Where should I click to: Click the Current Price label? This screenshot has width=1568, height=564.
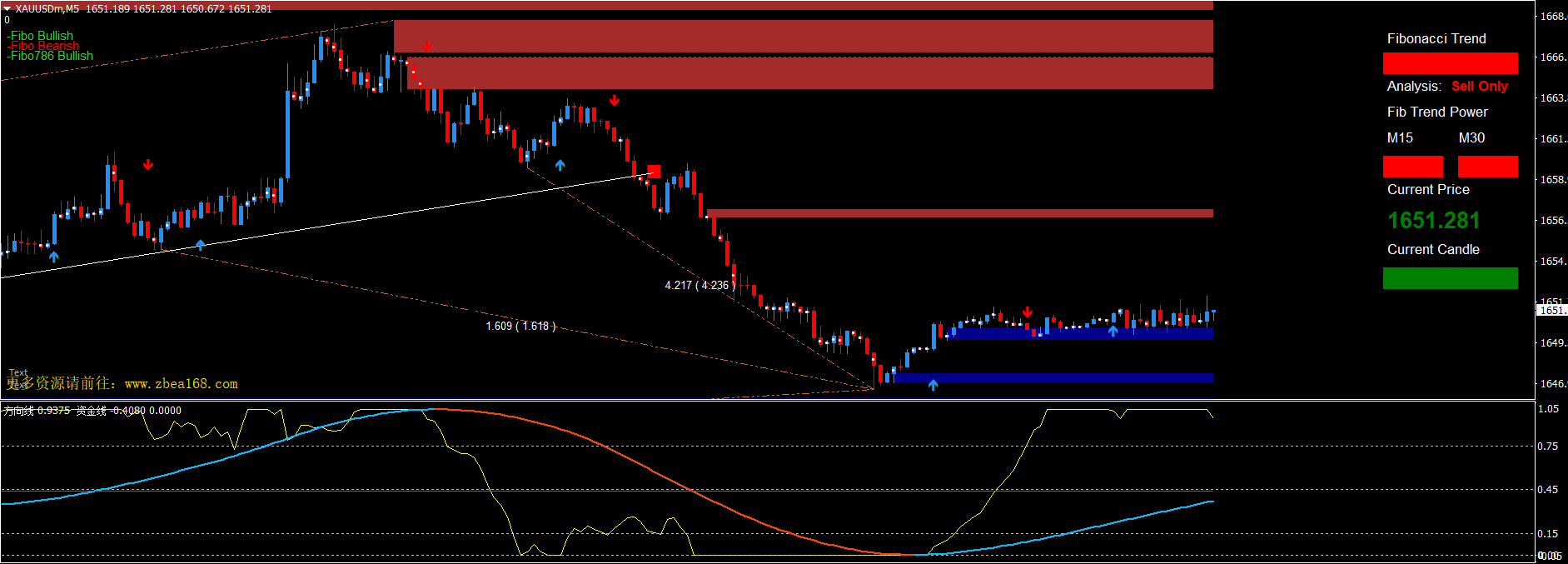click(x=1428, y=189)
